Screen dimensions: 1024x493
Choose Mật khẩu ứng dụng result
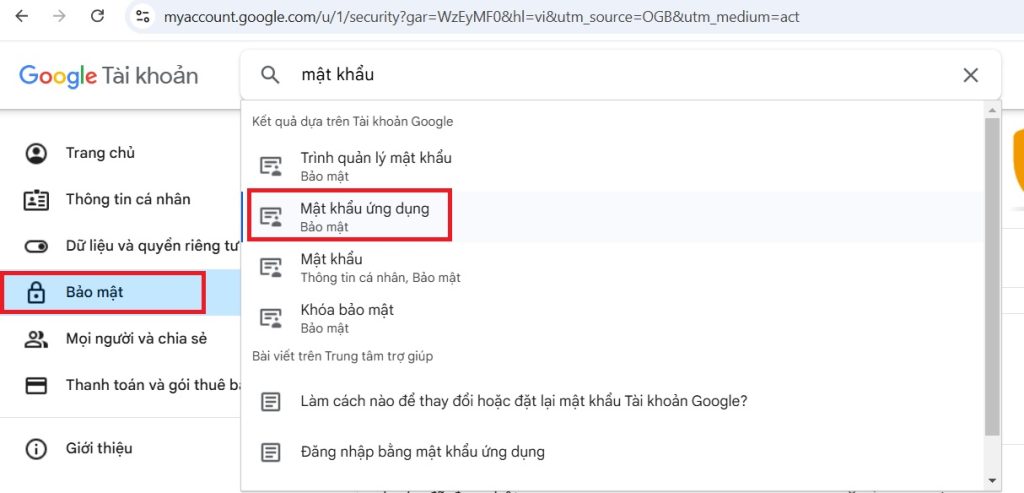coord(364,217)
